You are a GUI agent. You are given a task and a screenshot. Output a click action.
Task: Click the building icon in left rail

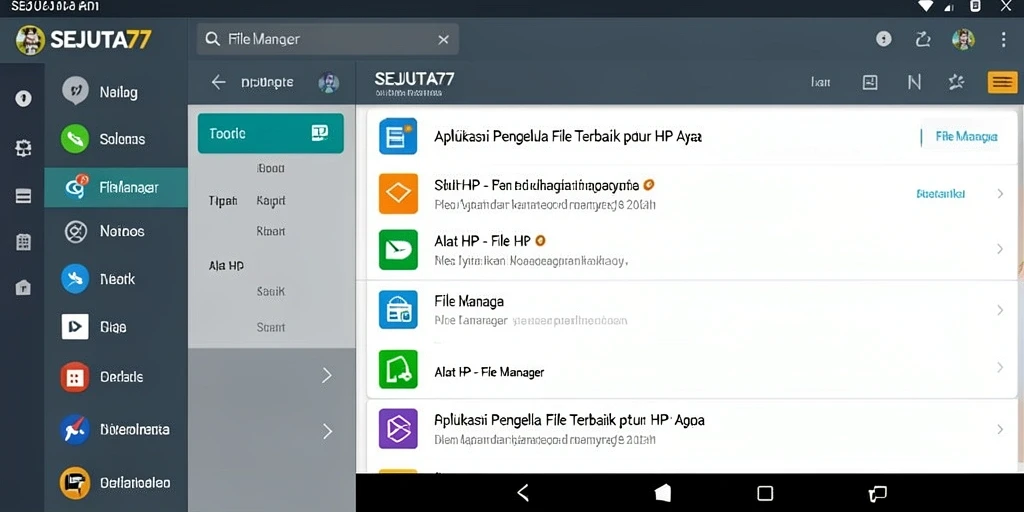click(23, 242)
